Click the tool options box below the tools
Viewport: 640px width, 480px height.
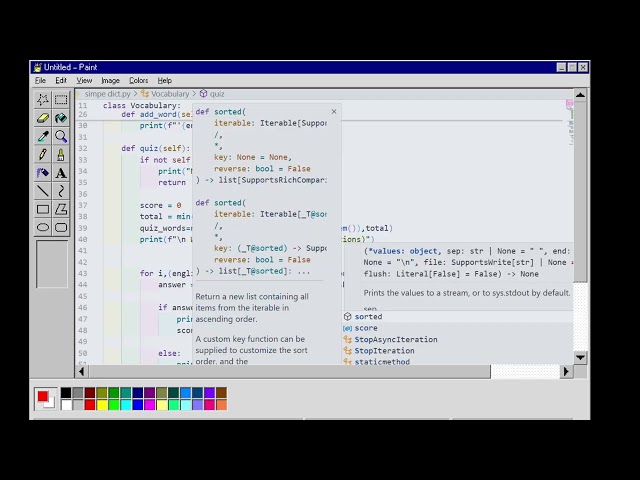click(x=52, y=264)
